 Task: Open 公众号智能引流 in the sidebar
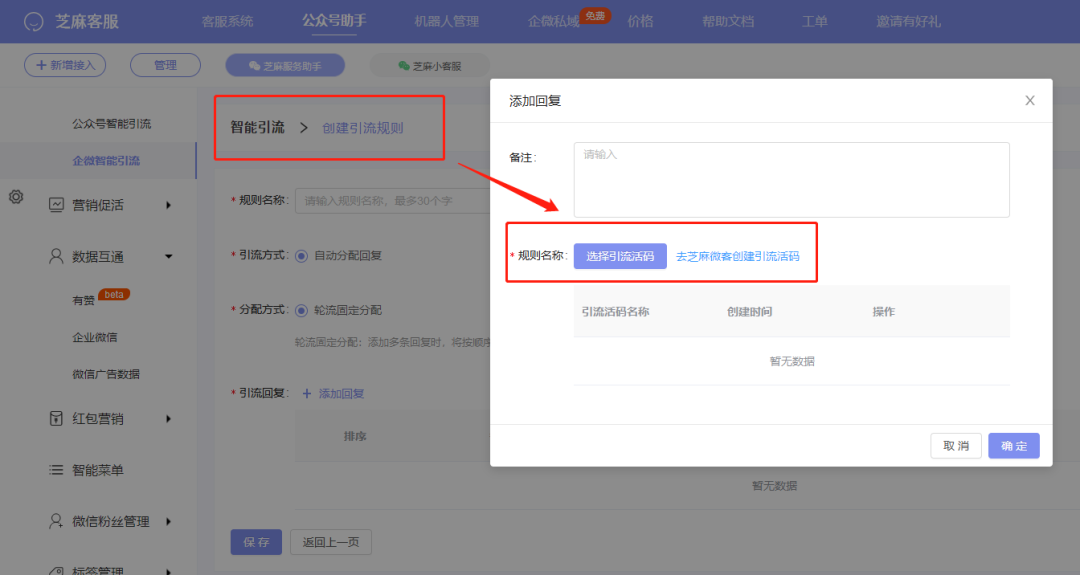[112, 123]
